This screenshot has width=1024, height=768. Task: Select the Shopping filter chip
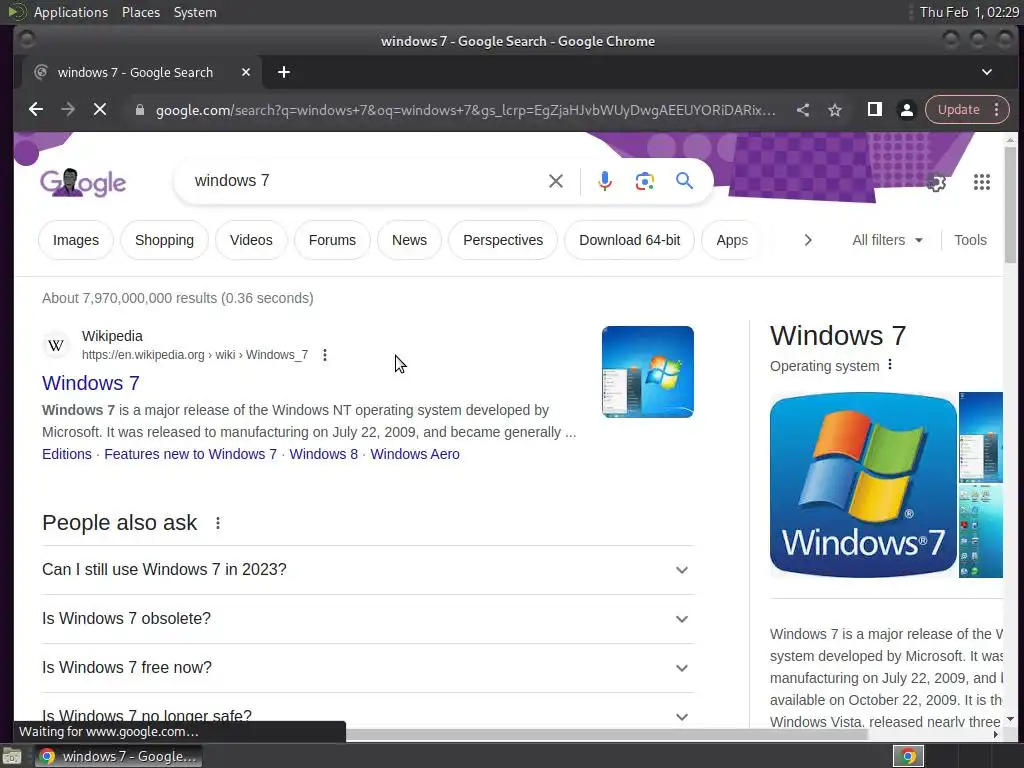point(165,240)
